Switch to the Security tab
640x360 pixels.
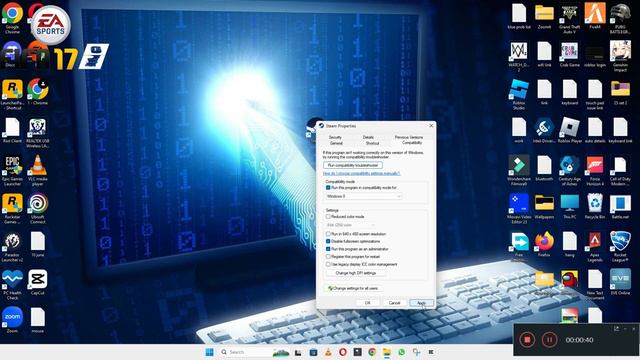click(x=335, y=137)
